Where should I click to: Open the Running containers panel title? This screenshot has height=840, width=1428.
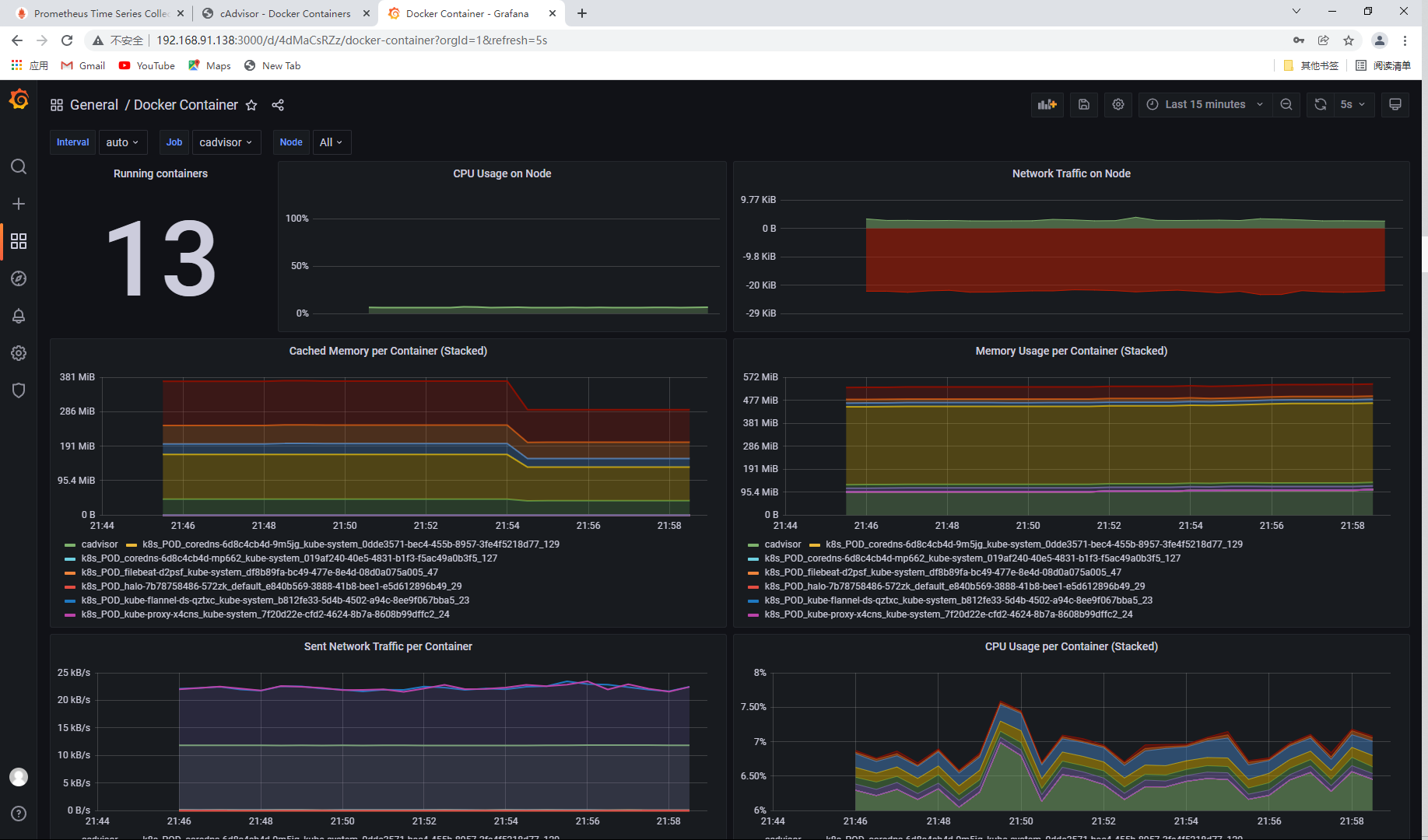160,173
